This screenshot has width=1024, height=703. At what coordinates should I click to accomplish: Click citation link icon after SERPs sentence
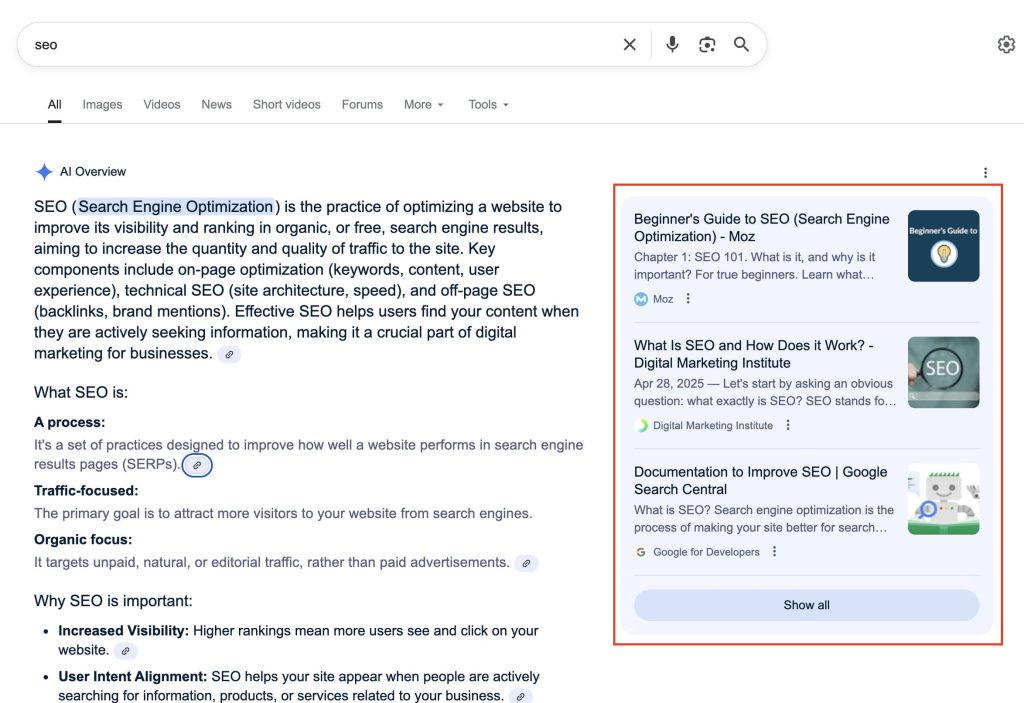pyautogui.click(x=197, y=465)
